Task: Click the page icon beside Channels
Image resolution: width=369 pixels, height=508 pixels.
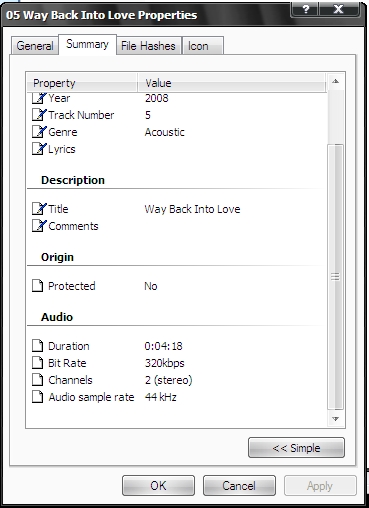Action: tap(38, 380)
